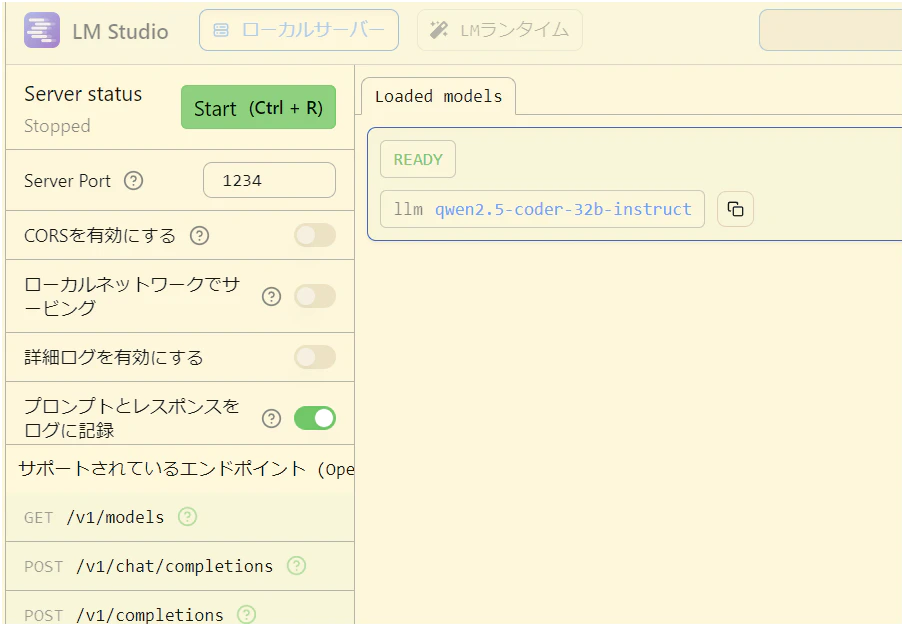This screenshot has width=904, height=626.
Task: Select the Loaded models tab
Action: point(438,96)
